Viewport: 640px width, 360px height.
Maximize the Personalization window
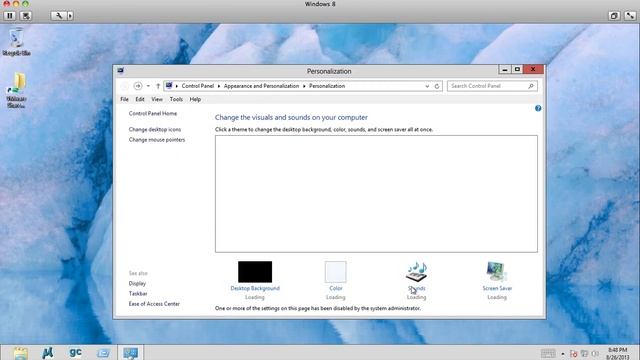[517, 69]
